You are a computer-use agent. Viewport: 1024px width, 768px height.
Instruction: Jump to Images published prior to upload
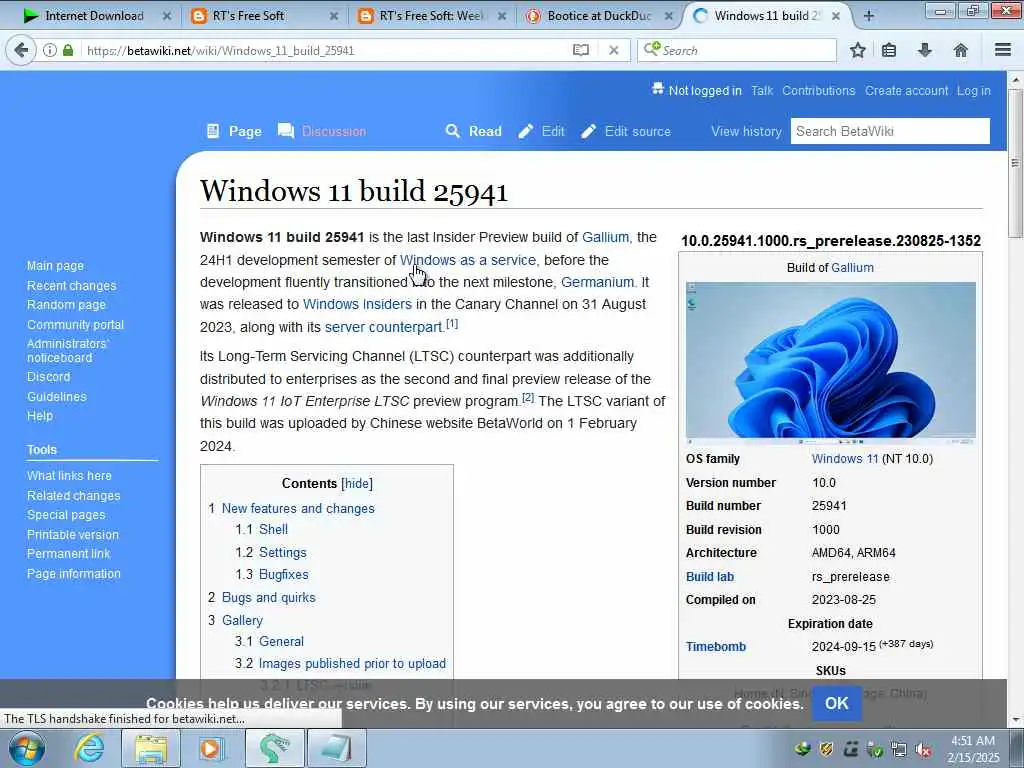point(353,664)
